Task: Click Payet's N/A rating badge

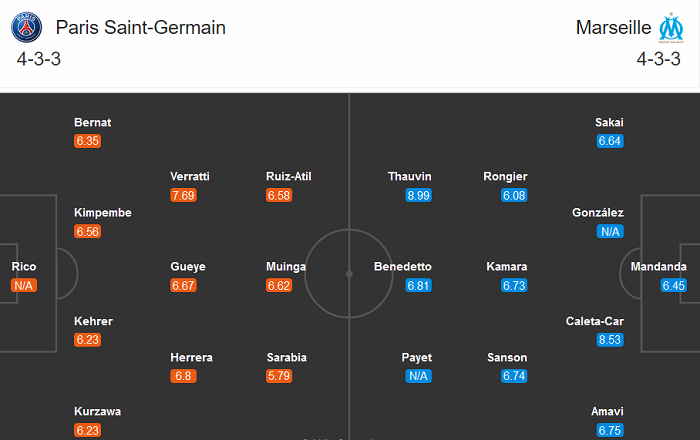Action: pos(418,376)
